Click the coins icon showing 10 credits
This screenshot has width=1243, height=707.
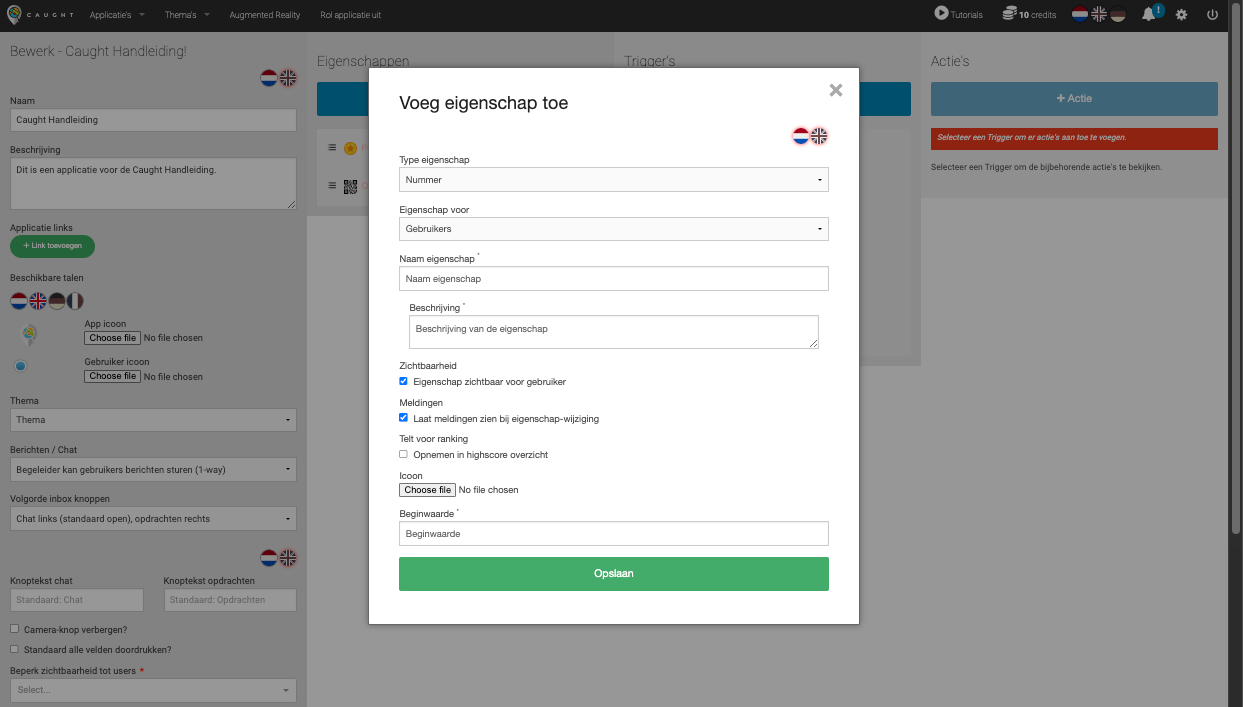(1008, 14)
